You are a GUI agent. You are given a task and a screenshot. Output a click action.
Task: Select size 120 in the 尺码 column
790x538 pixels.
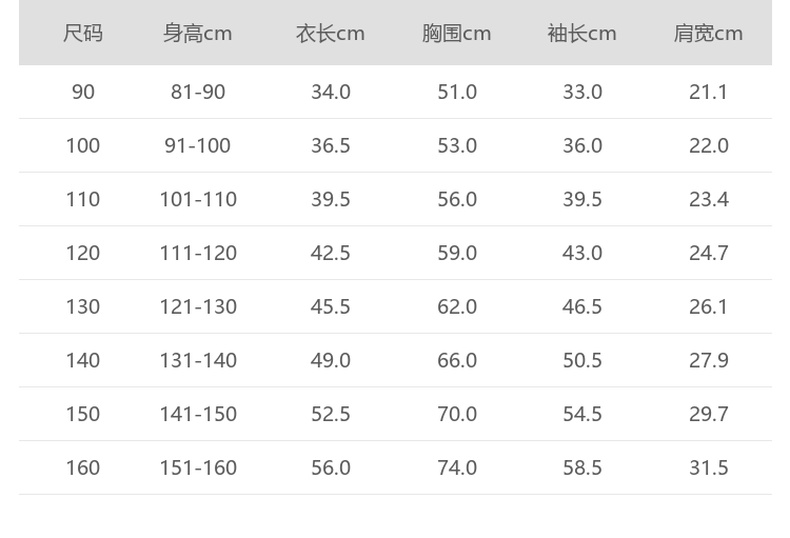tap(83, 253)
